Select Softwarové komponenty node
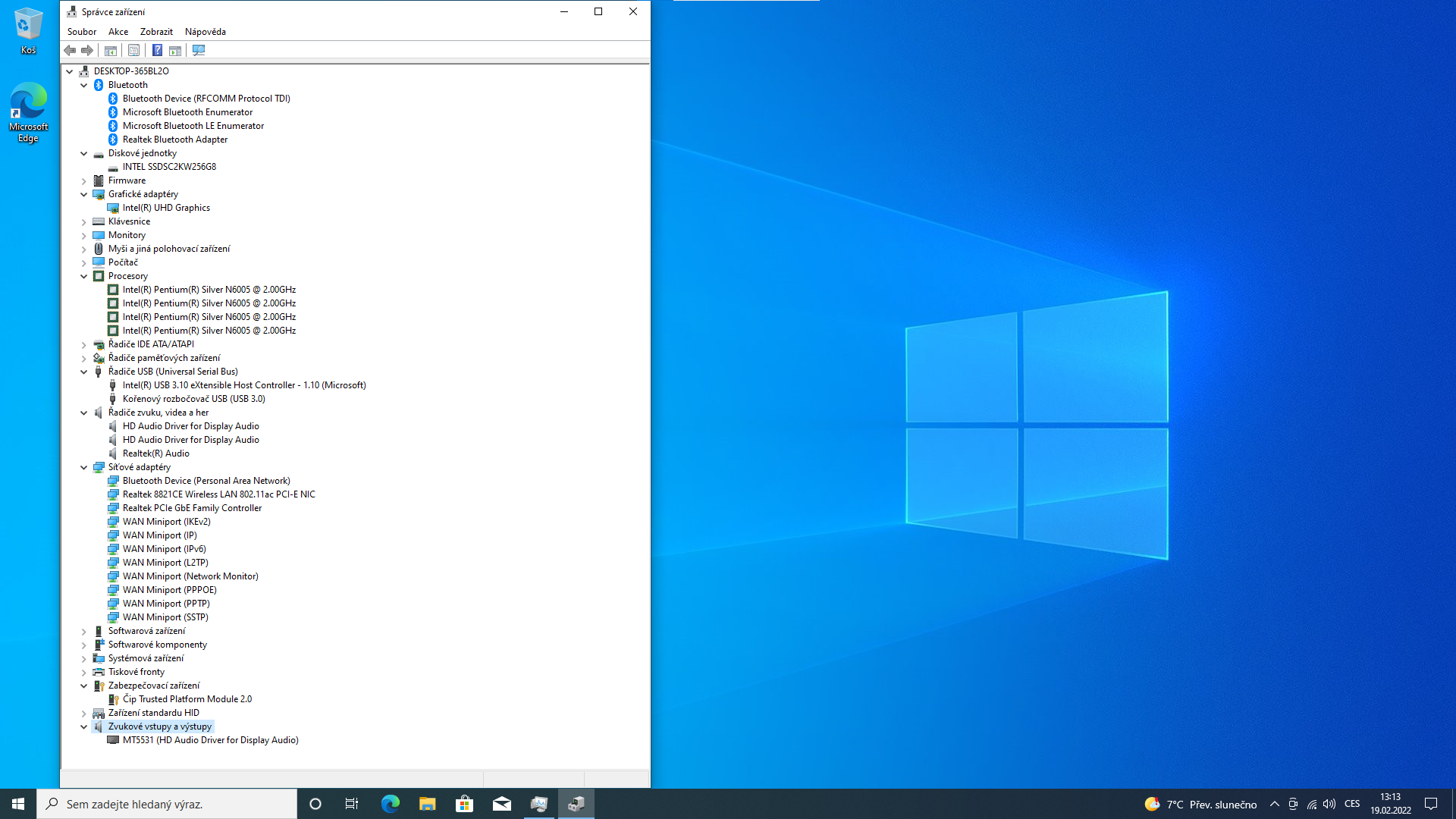The width and height of the screenshot is (1456, 819). point(157,645)
